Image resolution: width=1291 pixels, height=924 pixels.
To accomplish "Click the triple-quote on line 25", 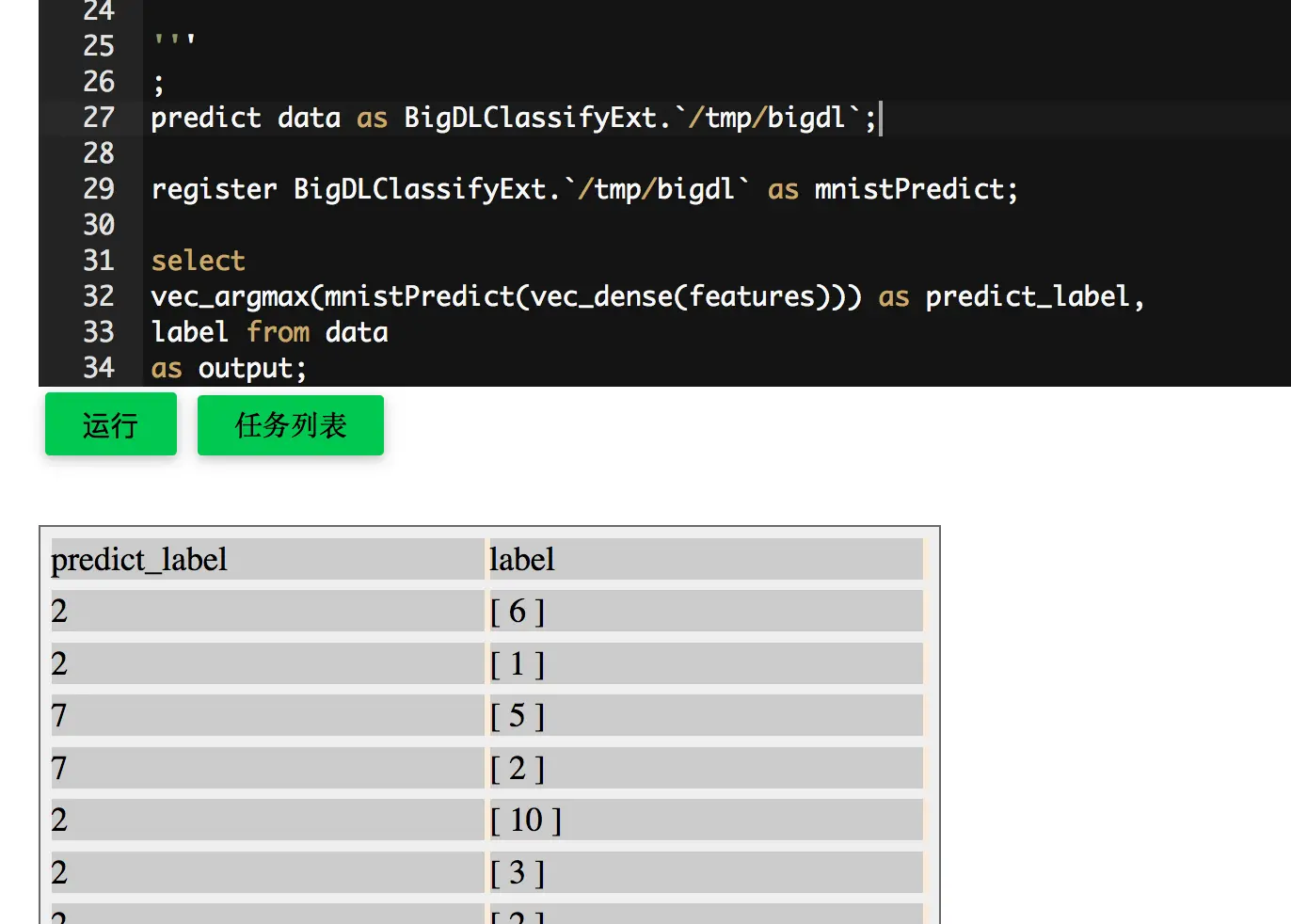I will 174,41.
